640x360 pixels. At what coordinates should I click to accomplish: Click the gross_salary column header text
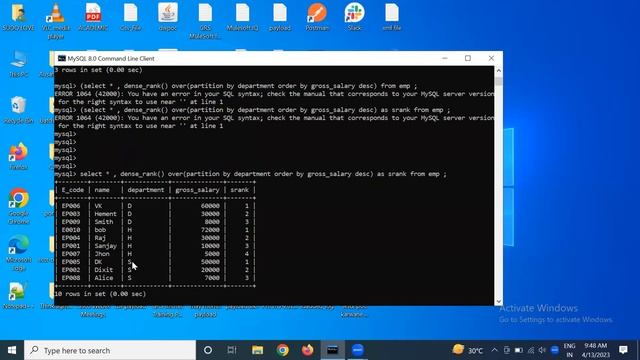click(197, 190)
